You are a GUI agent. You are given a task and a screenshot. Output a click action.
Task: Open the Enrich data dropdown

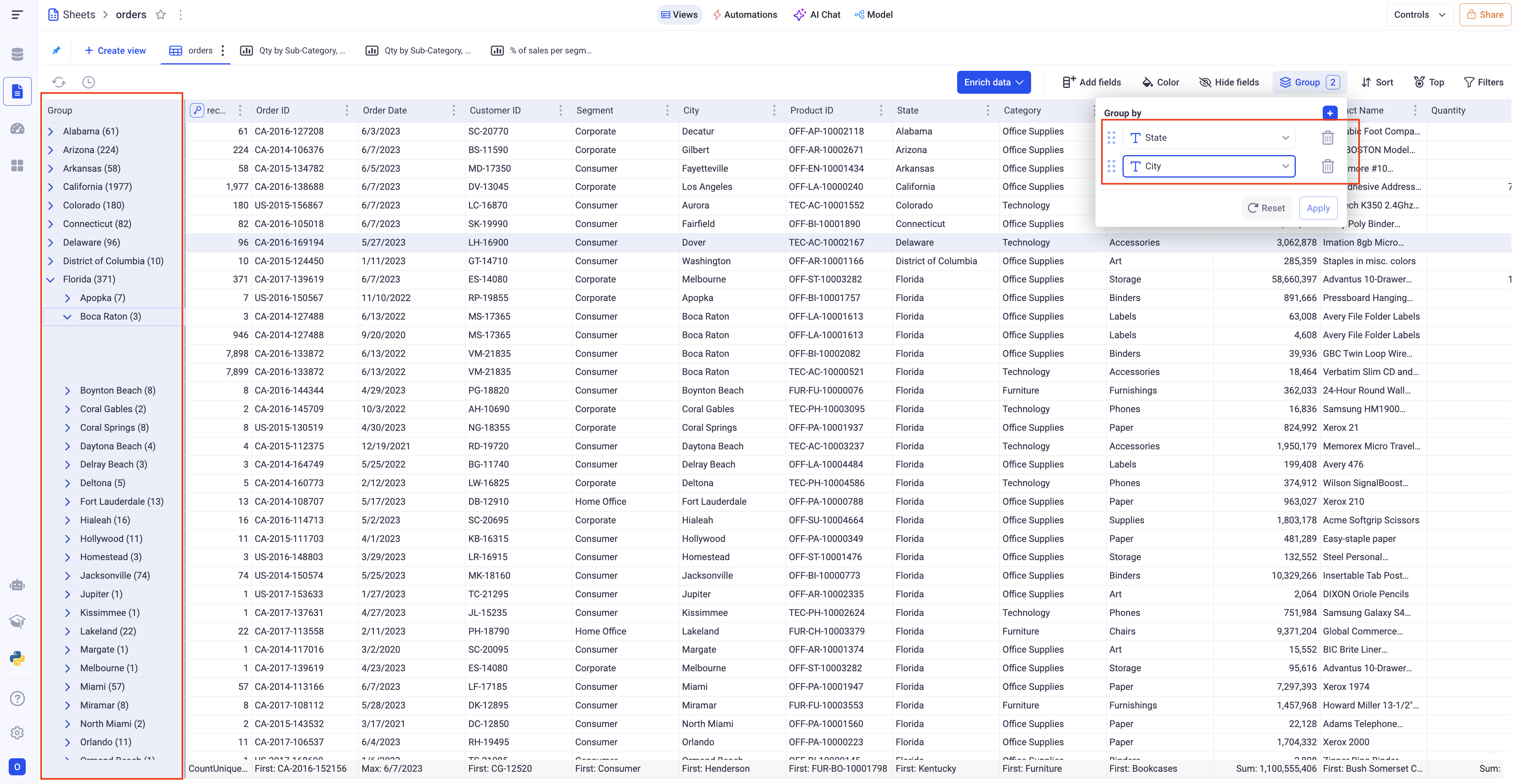click(x=994, y=82)
